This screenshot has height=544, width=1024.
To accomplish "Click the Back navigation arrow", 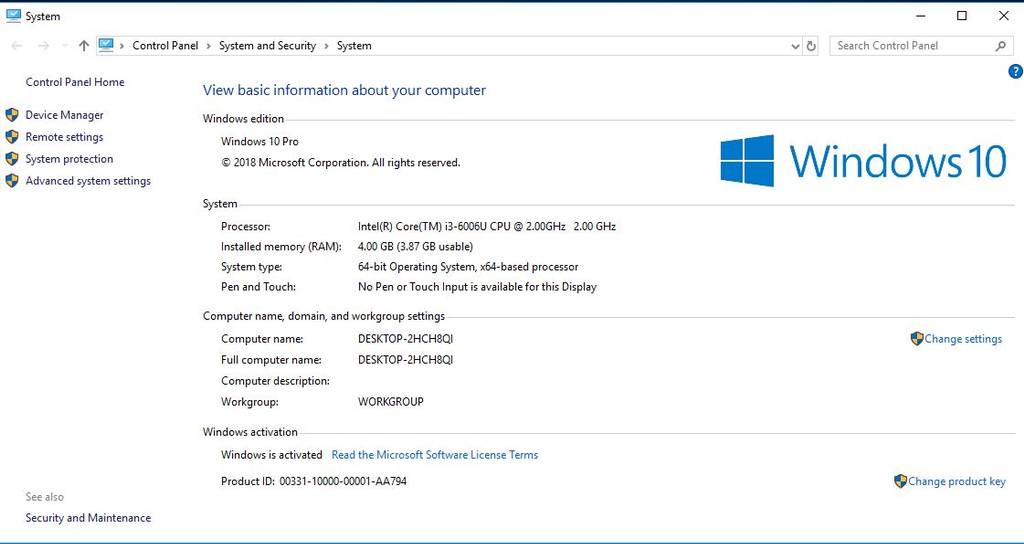I will 17,46.
